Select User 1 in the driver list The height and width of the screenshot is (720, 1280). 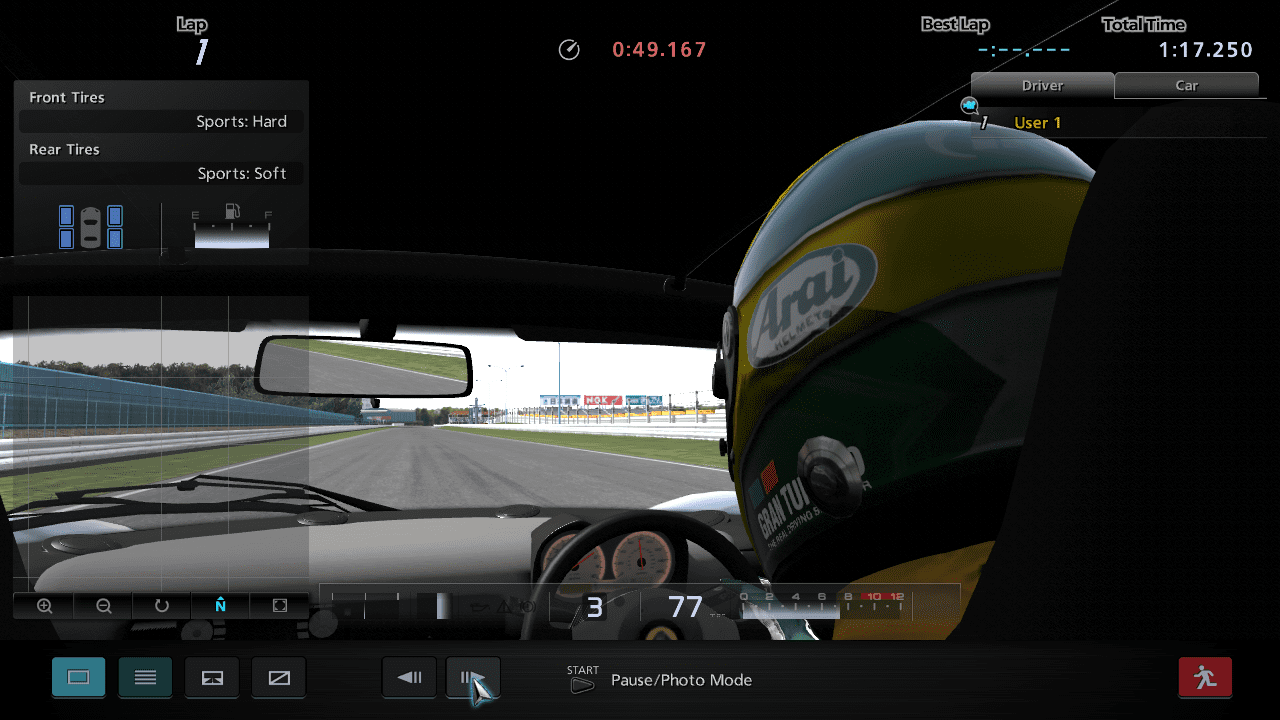[x=1037, y=123]
